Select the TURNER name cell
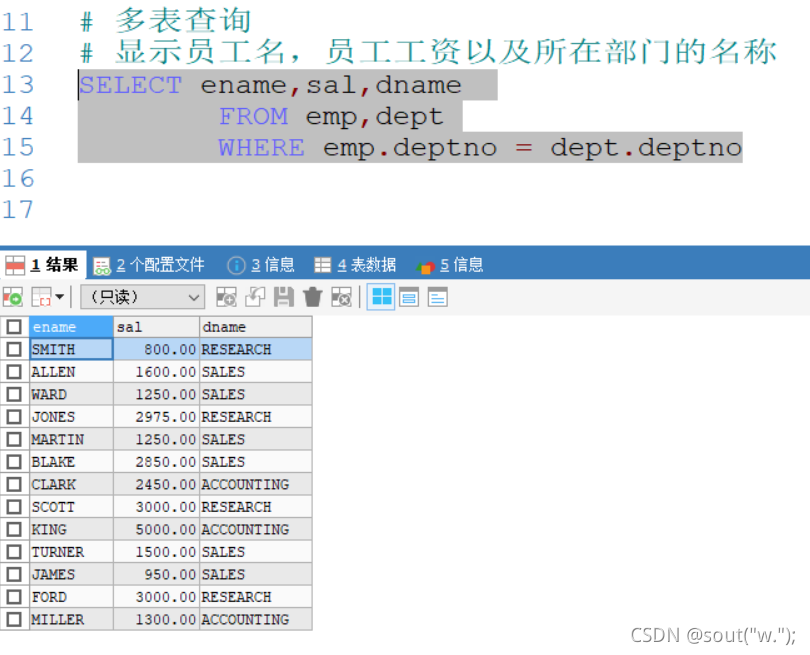This screenshot has width=810, height=655. 71,552
